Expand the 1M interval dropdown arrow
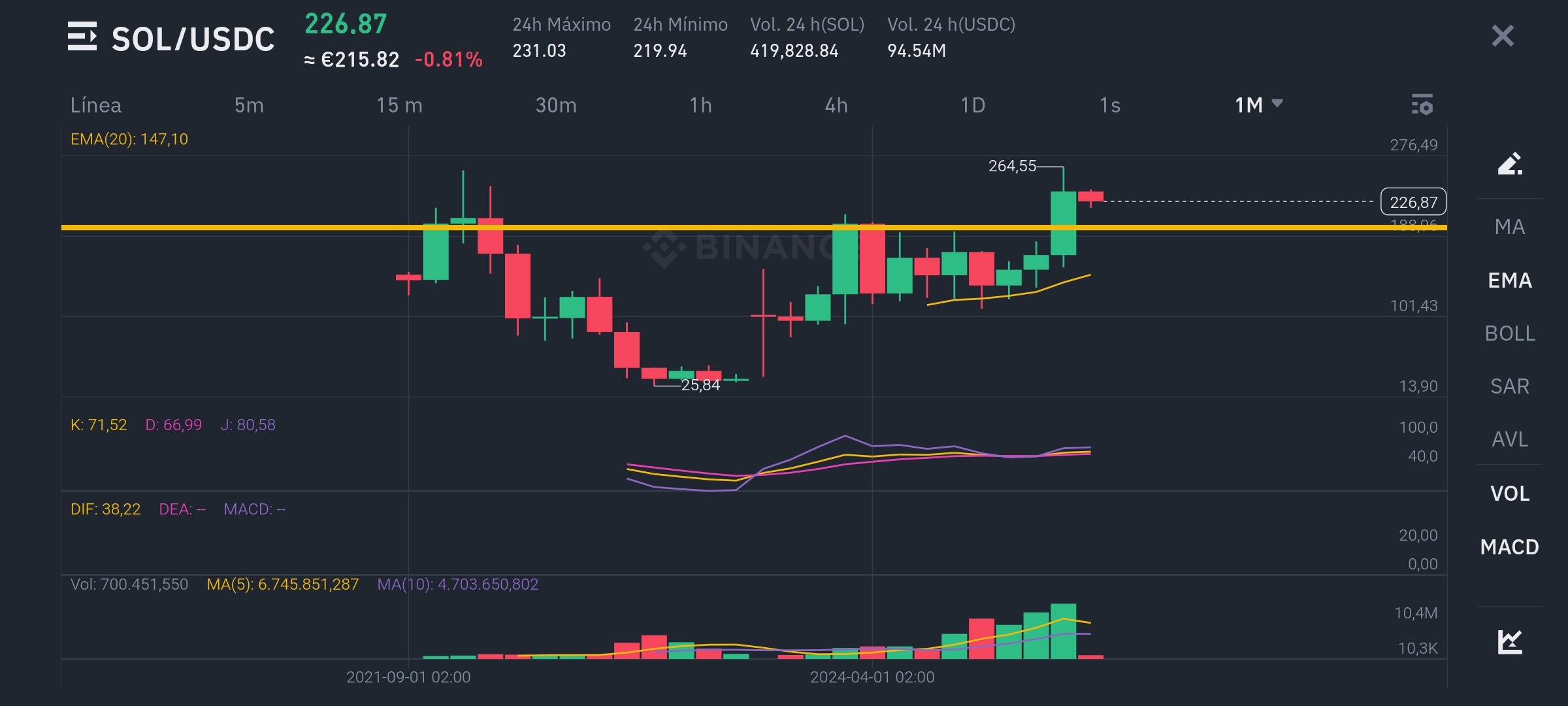This screenshot has height=706, width=1568. tap(1277, 104)
